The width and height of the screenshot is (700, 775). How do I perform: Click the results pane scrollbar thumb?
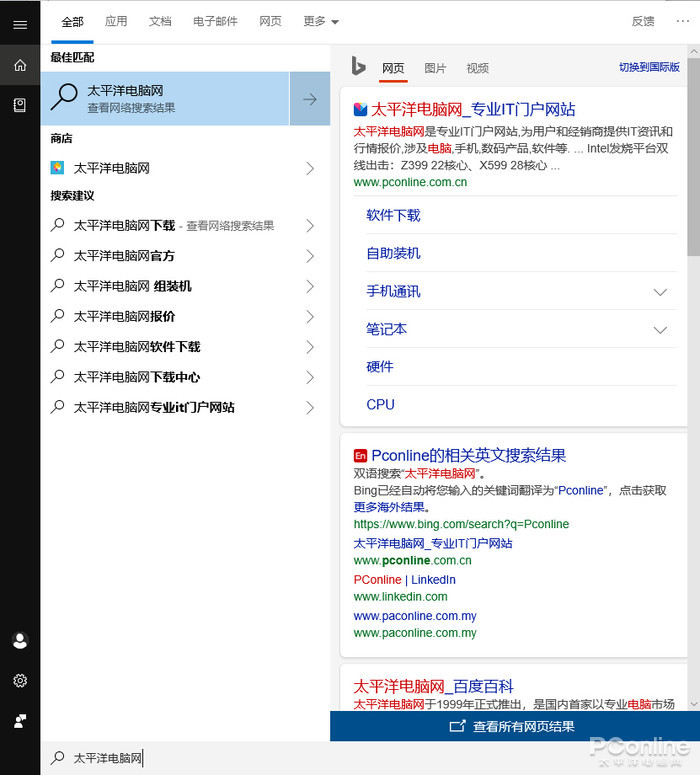click(693, 157)
